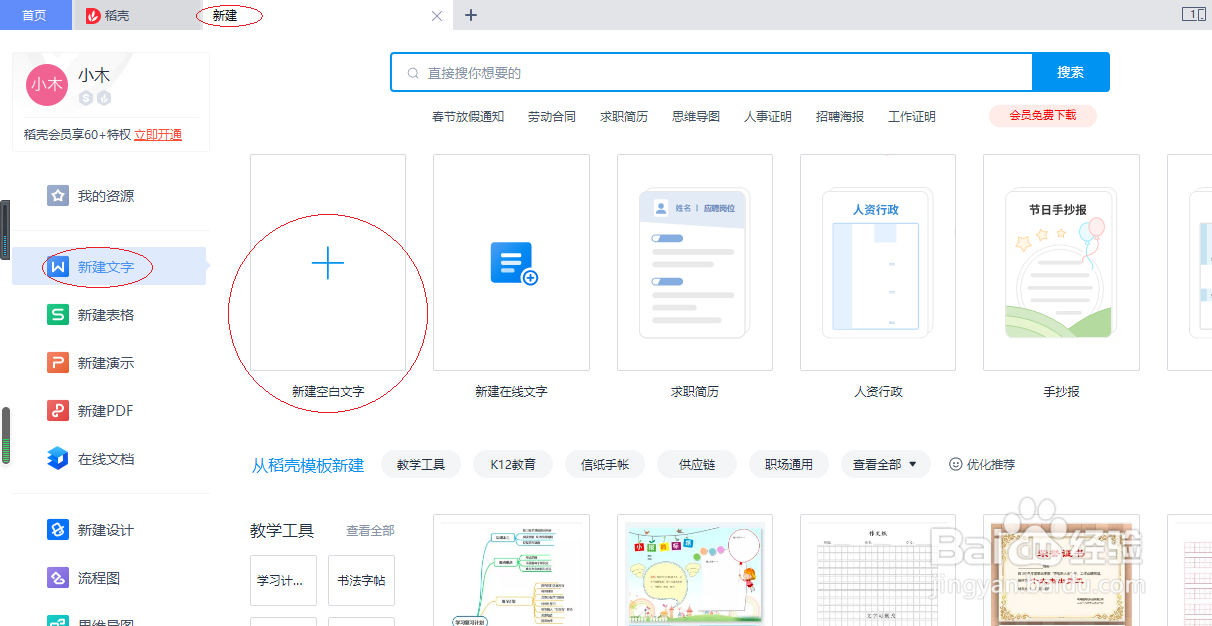Open the 荣誉证书 certificate template
The width and height of the screenshot is (1212, 626).
click(x=1061, y=570)
